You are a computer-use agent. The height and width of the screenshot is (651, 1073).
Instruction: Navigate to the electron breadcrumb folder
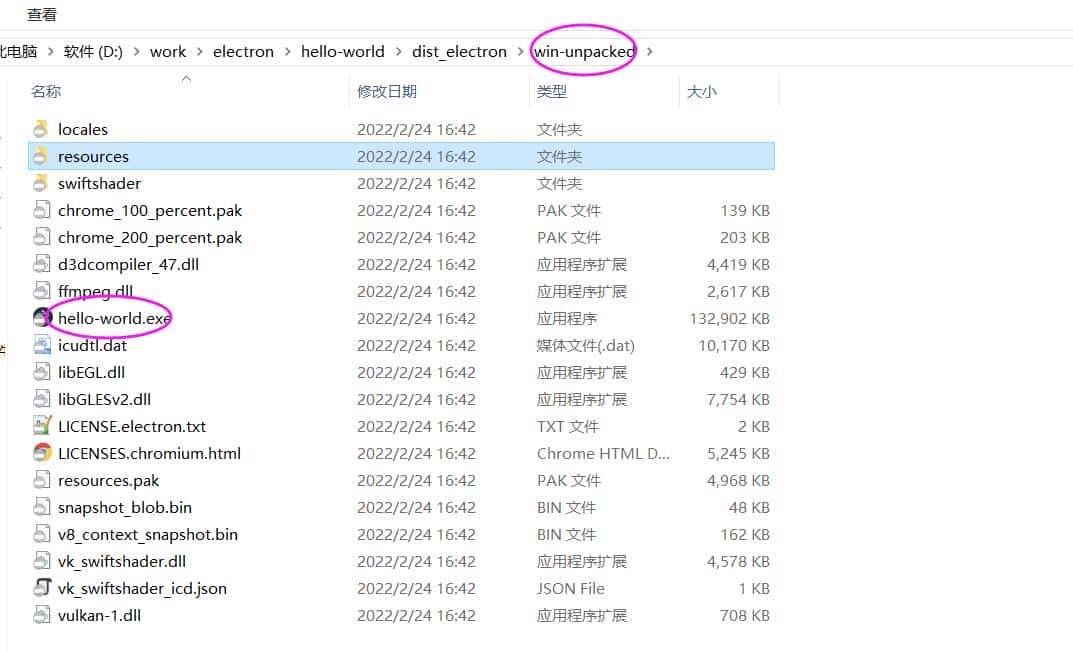[243, 52]
